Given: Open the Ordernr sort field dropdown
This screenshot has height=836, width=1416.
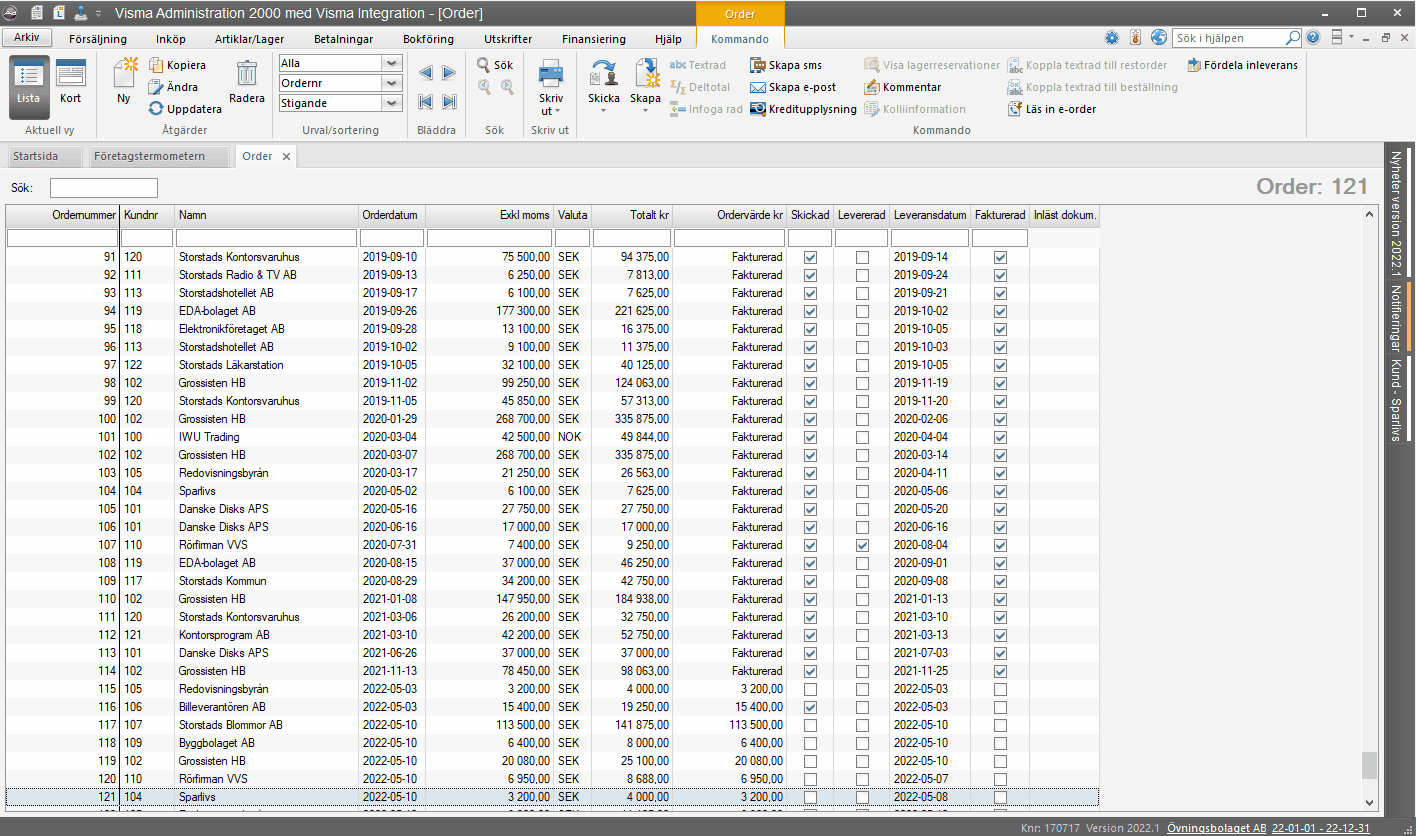Looking at the screenshot, I should point(393,83).
